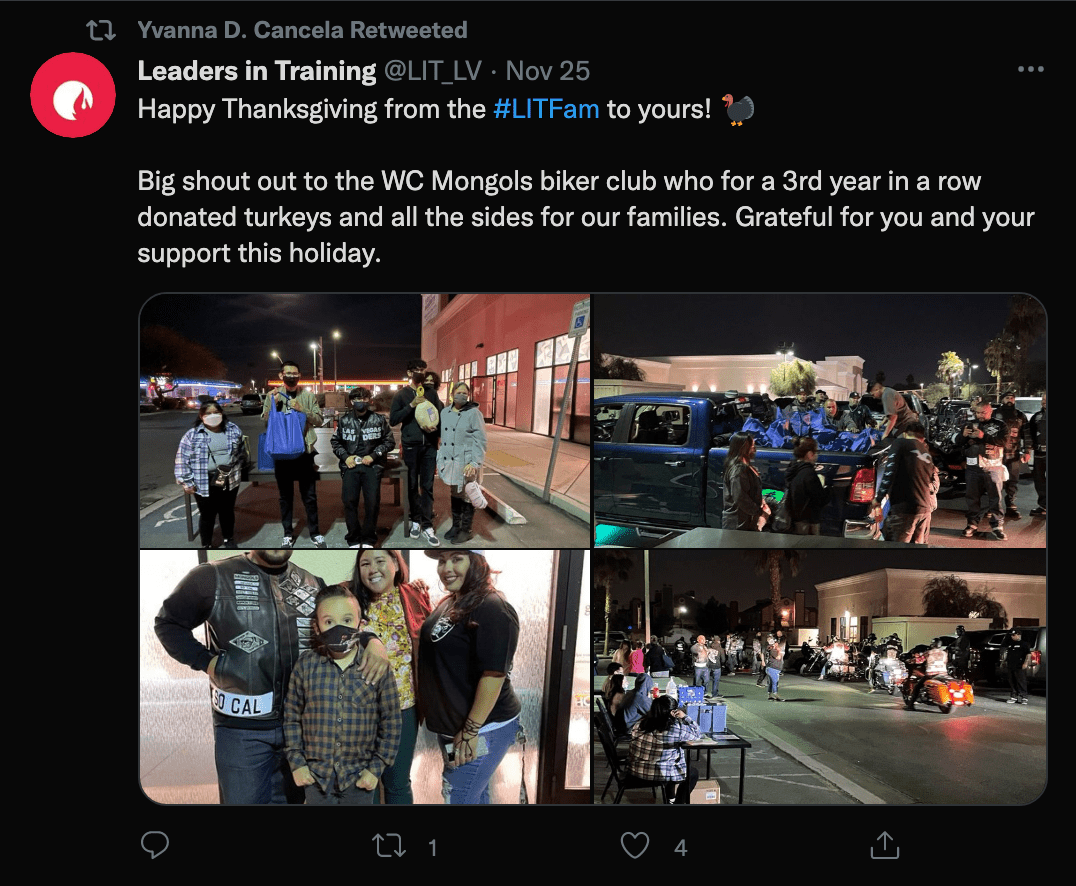Open the #LITFam hashtag link
The width and height of the screenshot is (1076, 886).
coord(546,109)
